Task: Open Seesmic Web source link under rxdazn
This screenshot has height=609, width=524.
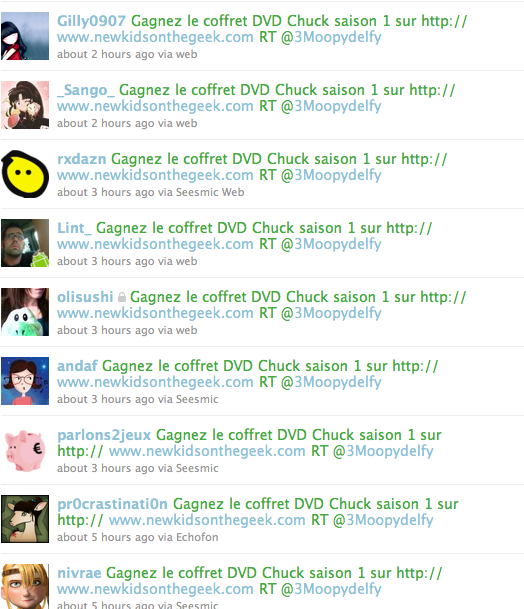Action: pos(210,192)
